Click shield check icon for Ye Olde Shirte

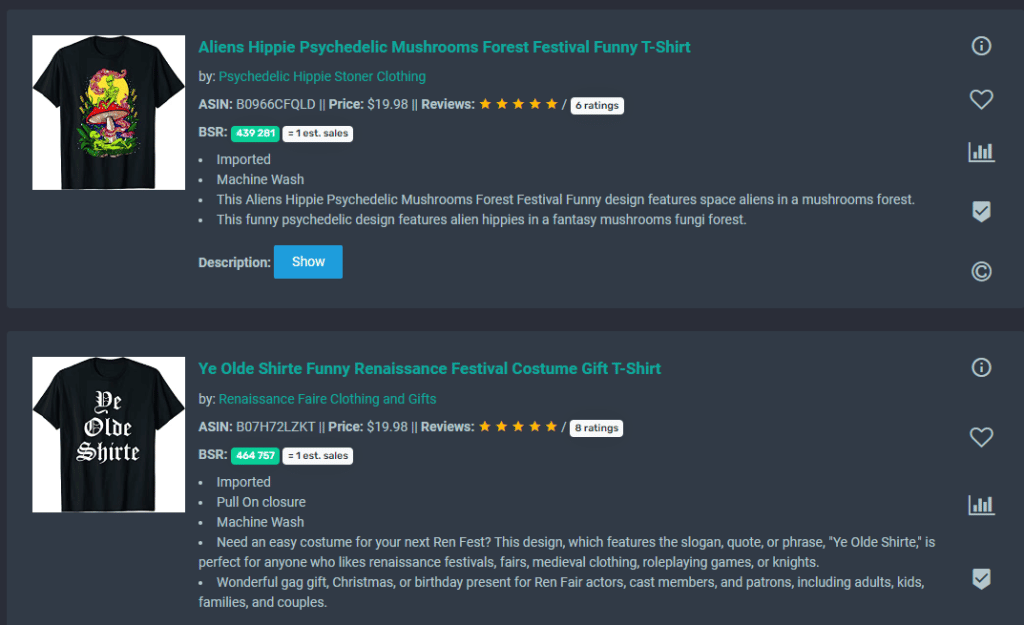click(x=981, y=579)
